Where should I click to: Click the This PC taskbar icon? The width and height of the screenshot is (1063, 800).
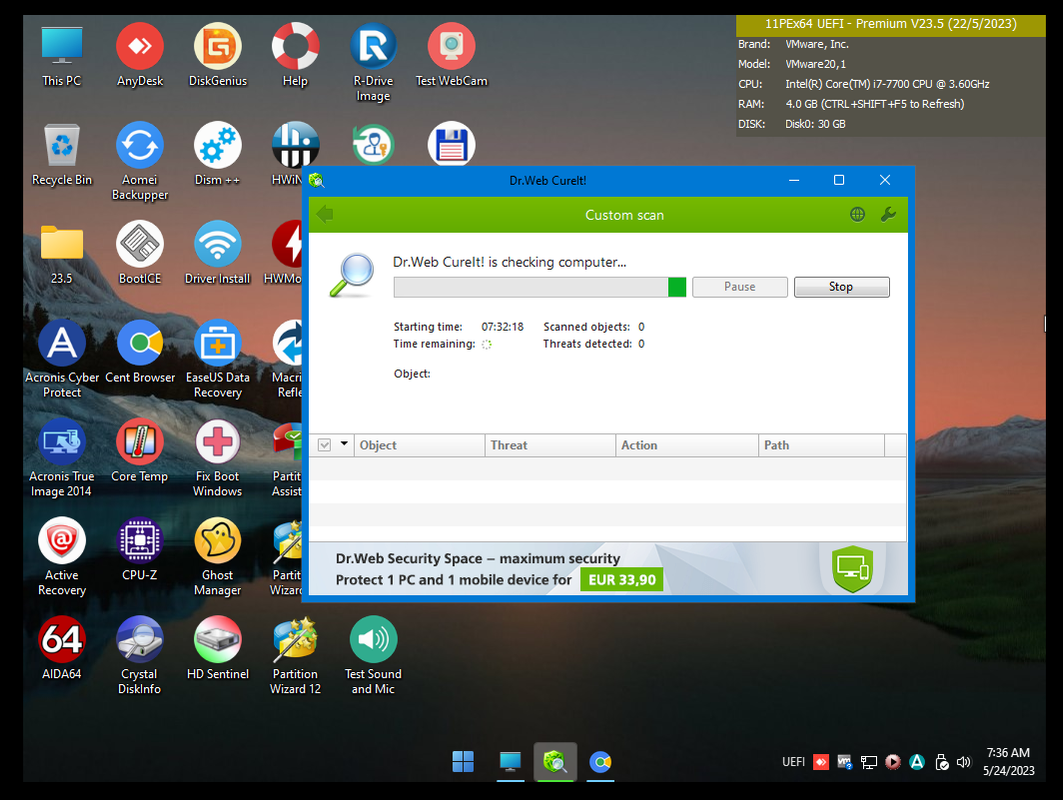510,761
